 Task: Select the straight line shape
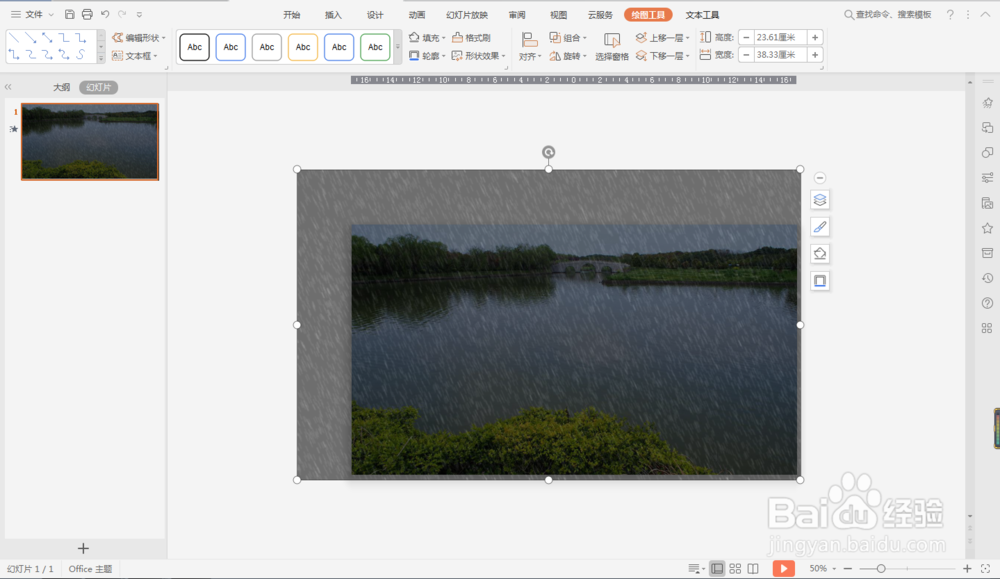[x=14, y=38]
